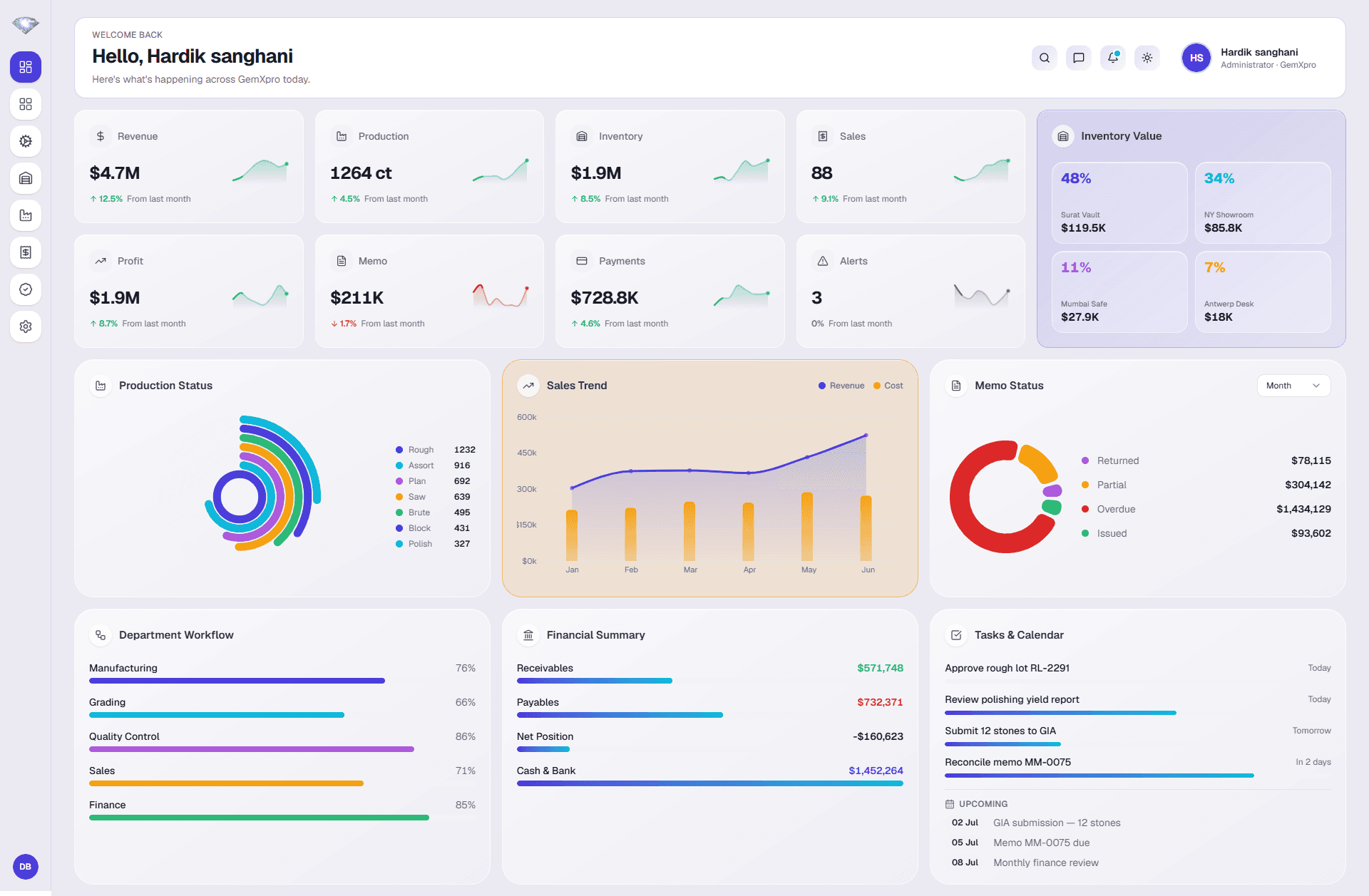Screen dimensions: 1369x896
Task: Open the inventory warehouse sidebar icon
Action: [26, 178]
